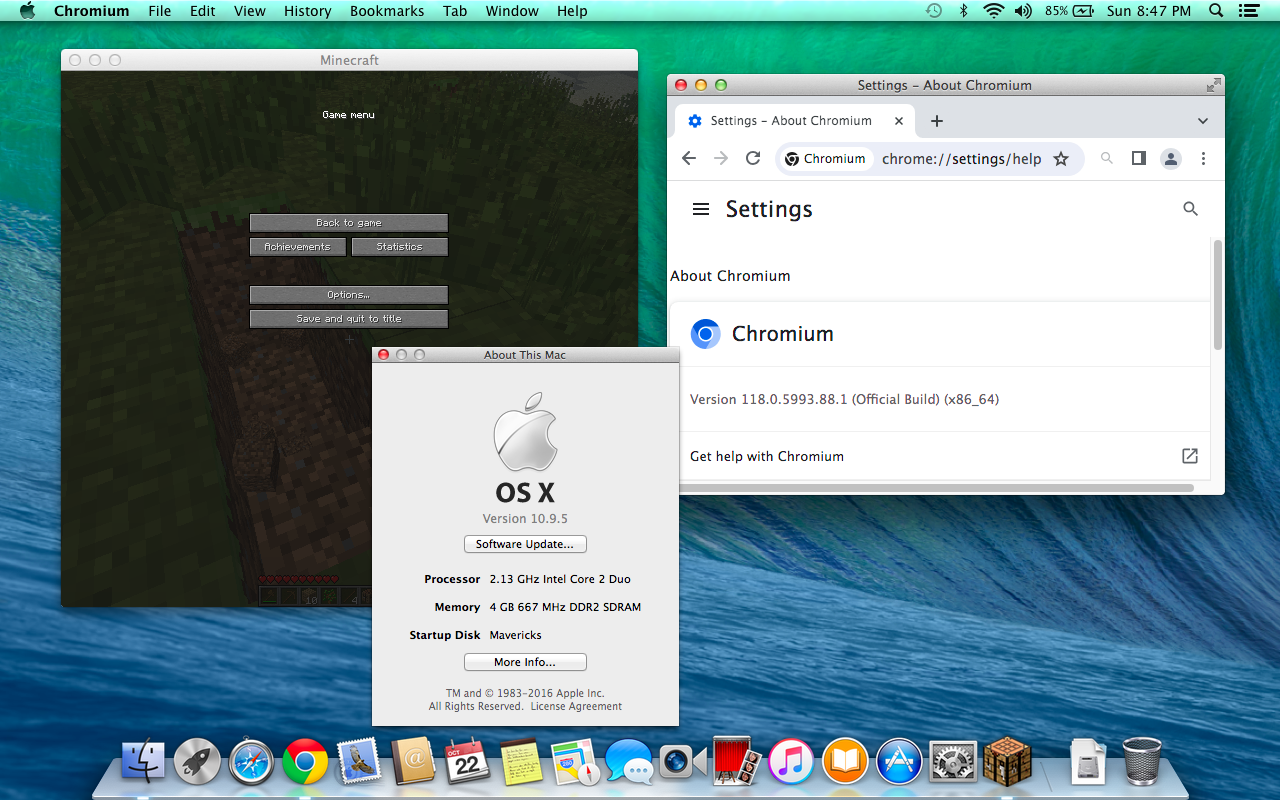Screen dimensions: 1280x800
Task: Click Back to game in Minecraft
Action: coord(349,223)
